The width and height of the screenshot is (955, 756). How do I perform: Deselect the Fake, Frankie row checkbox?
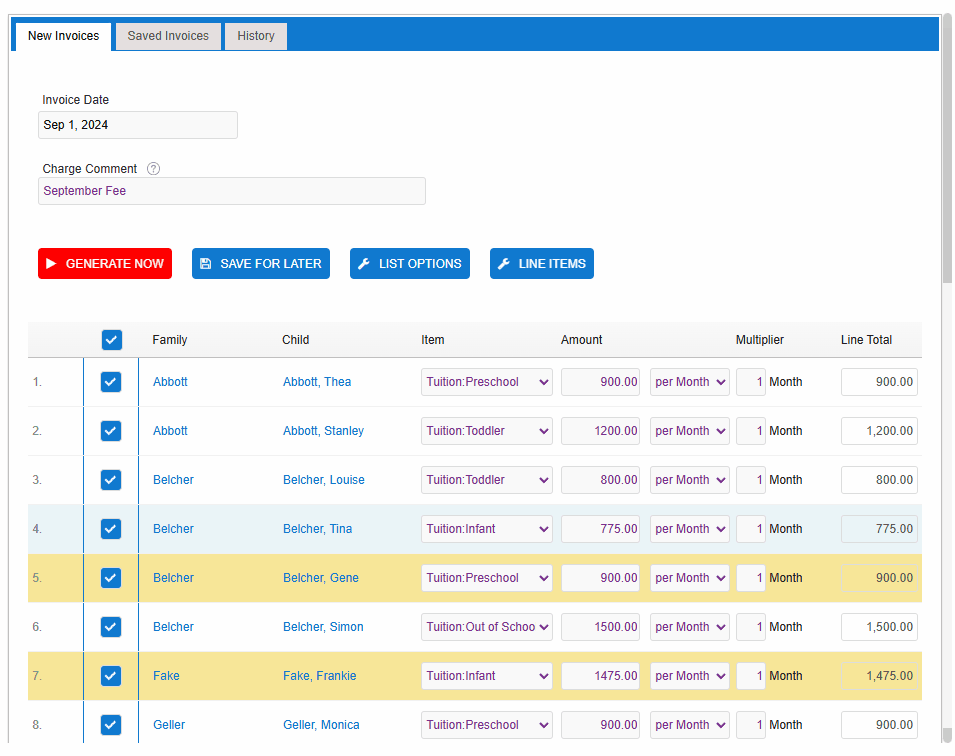click(111, 676)
